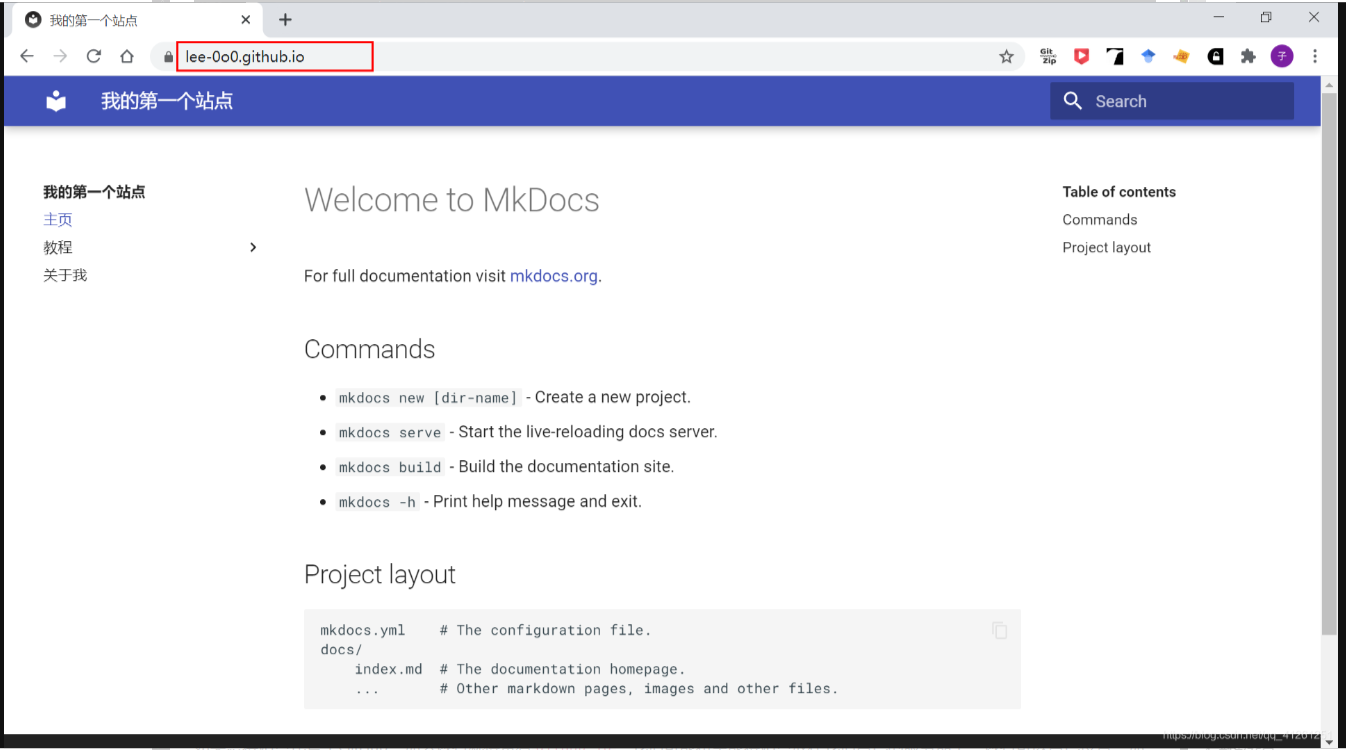Screen dimensions: 1346x750
Task: Click the magnifier icon in the Search box
Action: point(1073,101)
